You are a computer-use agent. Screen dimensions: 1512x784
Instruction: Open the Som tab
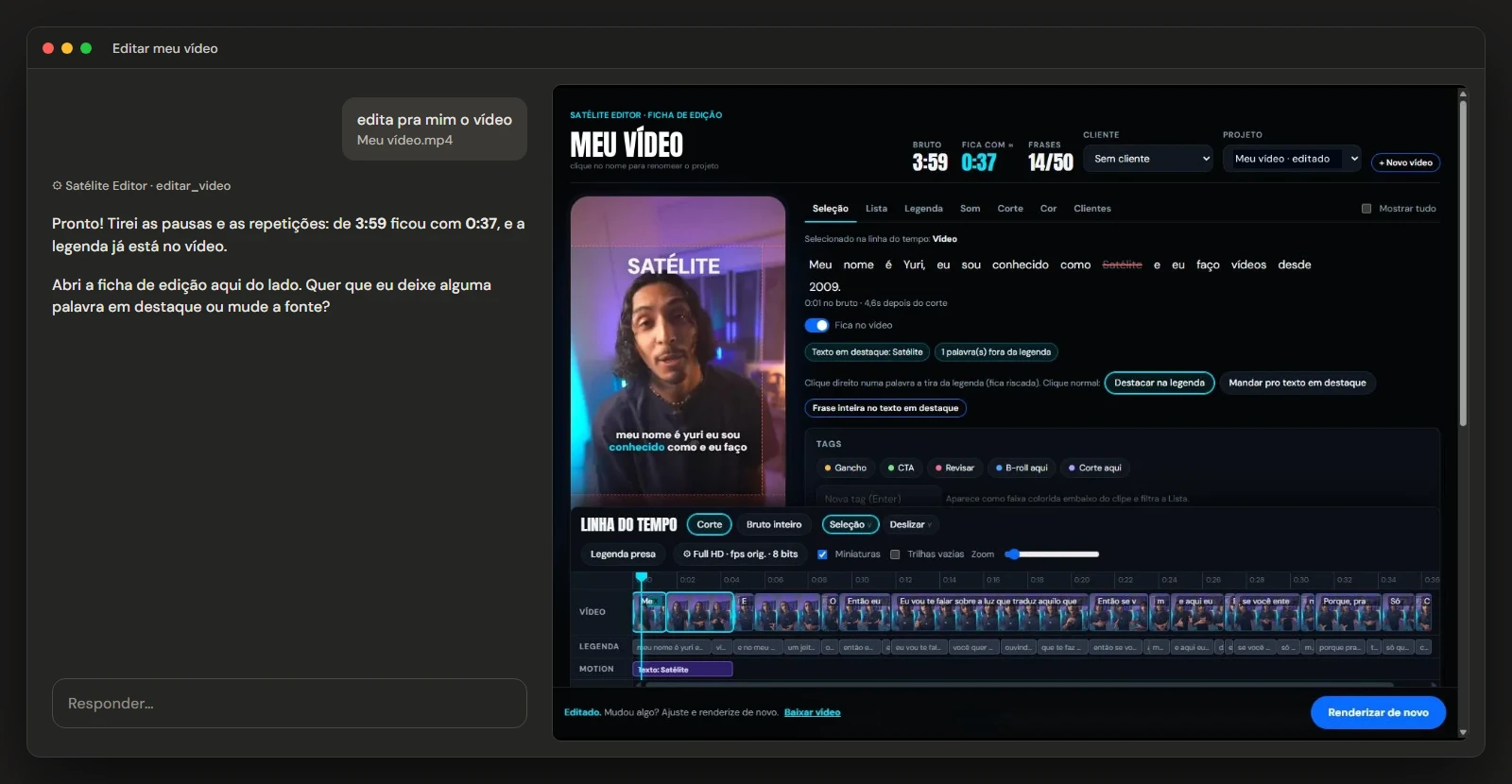[970, 209]
